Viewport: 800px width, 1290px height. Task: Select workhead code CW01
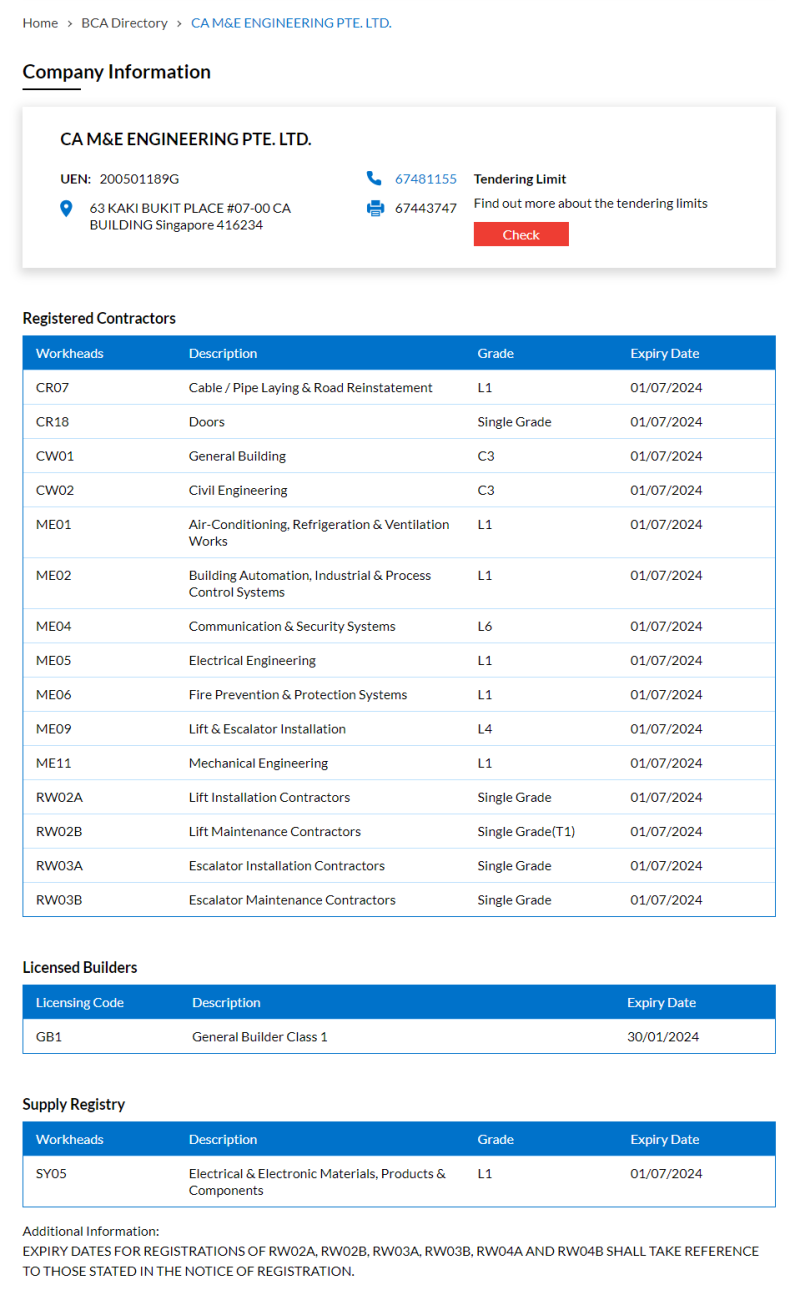(x=55, y=456)
